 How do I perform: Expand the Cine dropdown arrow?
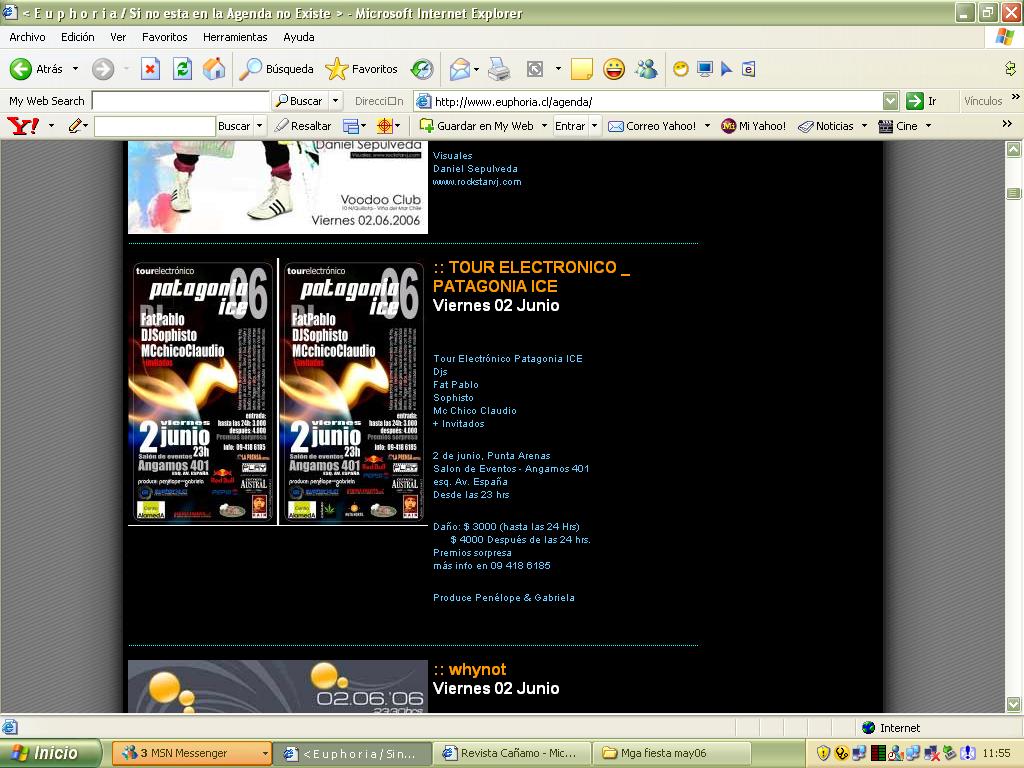928,126
